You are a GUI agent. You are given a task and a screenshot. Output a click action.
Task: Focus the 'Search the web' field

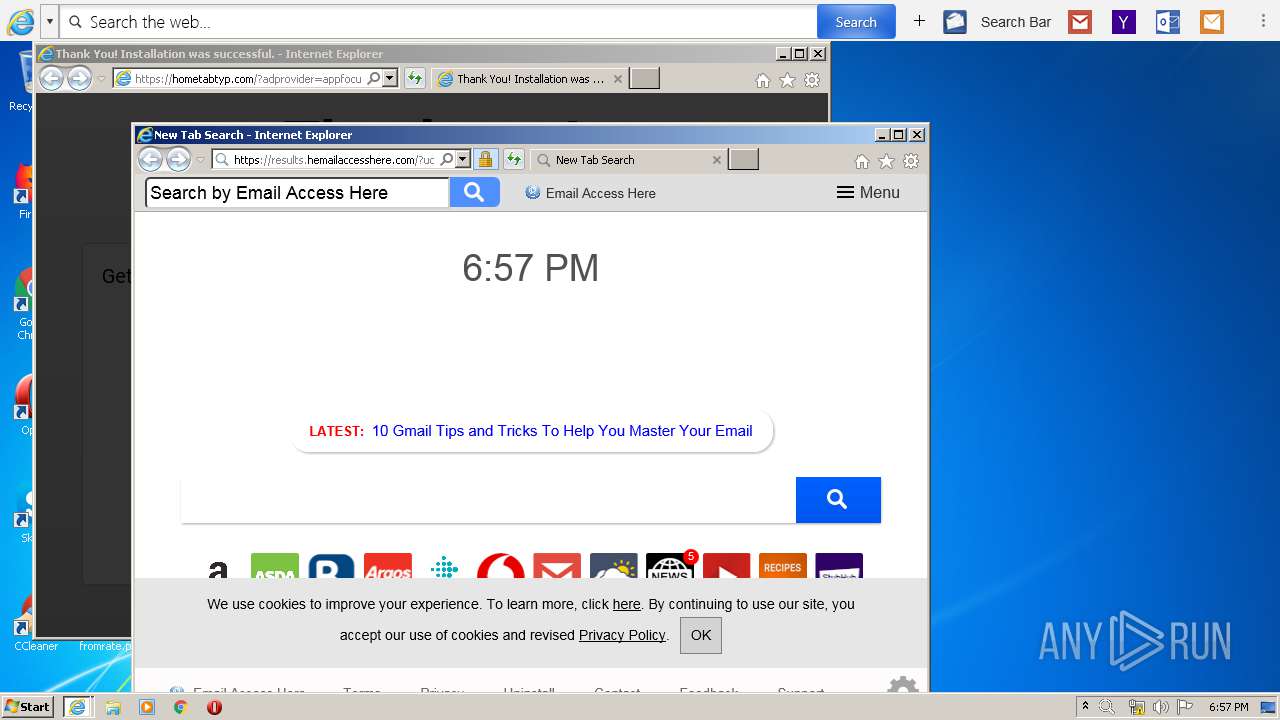coord(438,22)
